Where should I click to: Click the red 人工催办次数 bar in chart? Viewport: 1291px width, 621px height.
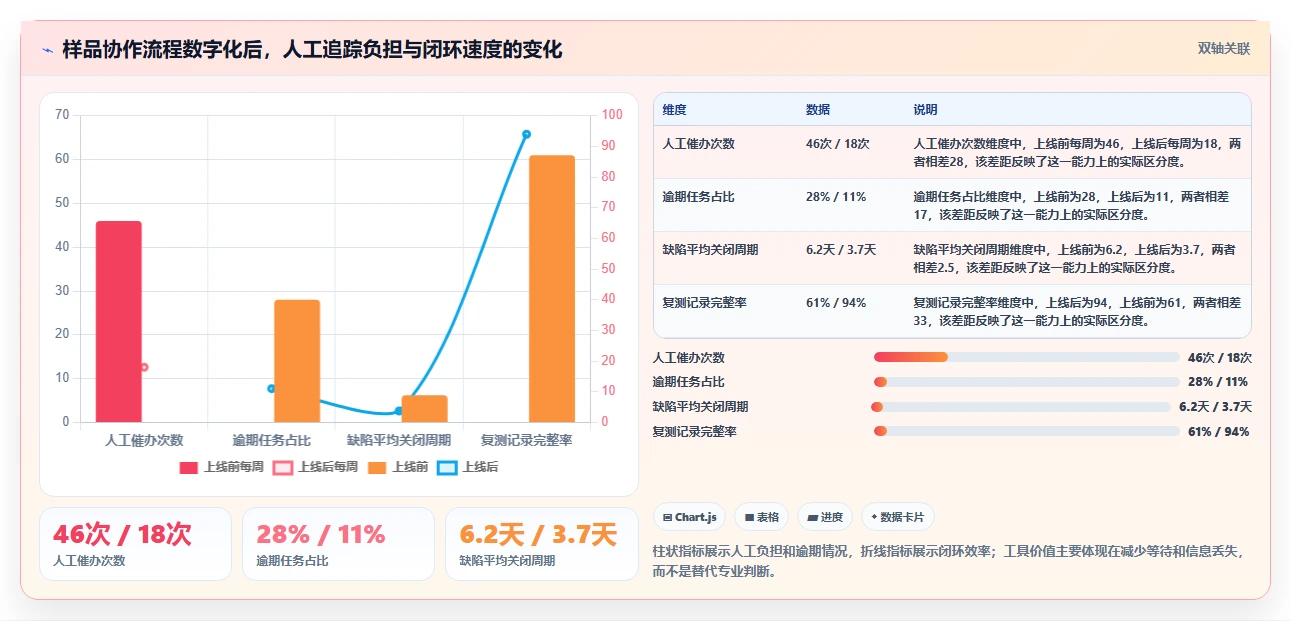[x=119, y=321]
